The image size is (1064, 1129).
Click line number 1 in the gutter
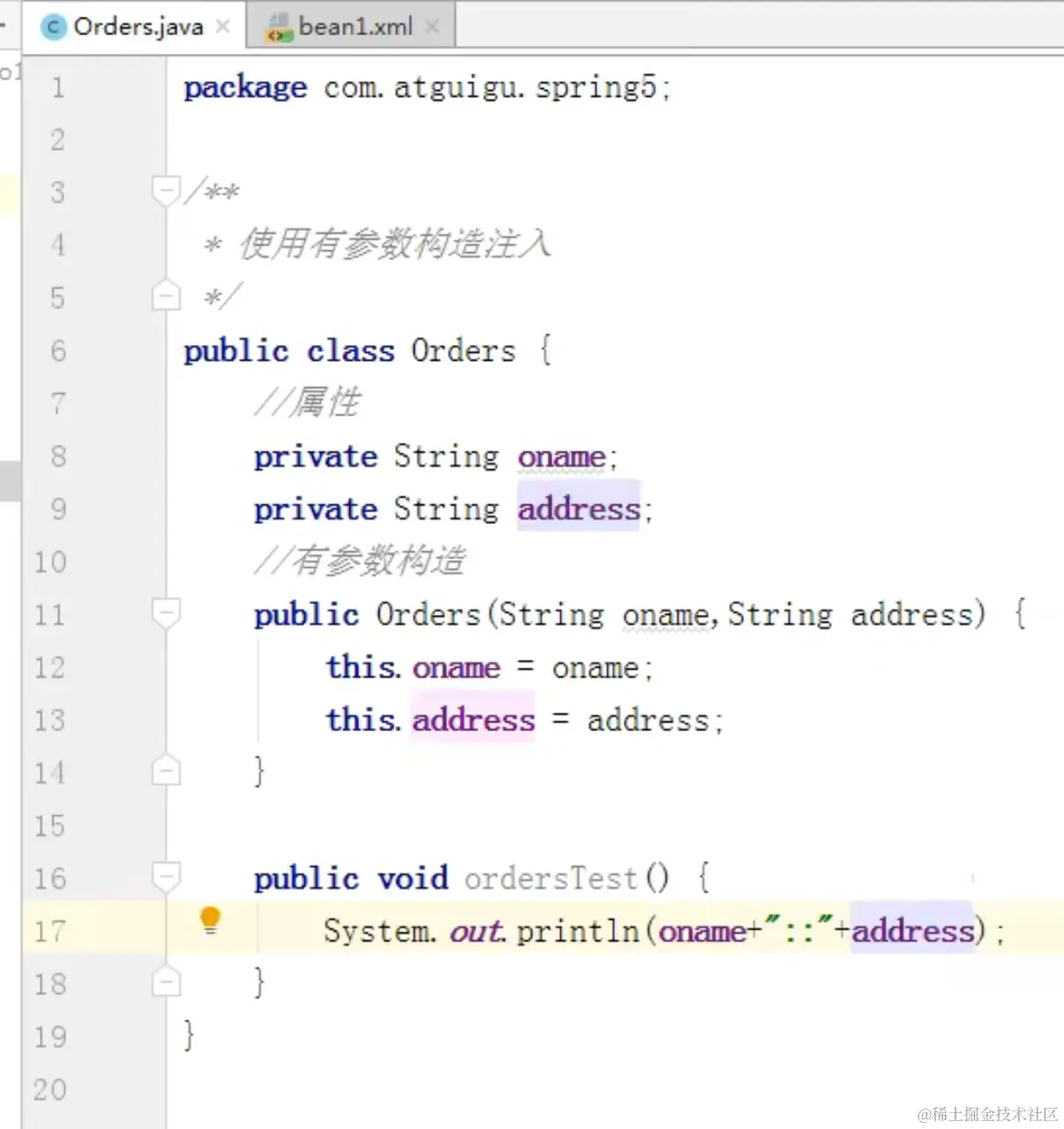[x=58, y=87]
